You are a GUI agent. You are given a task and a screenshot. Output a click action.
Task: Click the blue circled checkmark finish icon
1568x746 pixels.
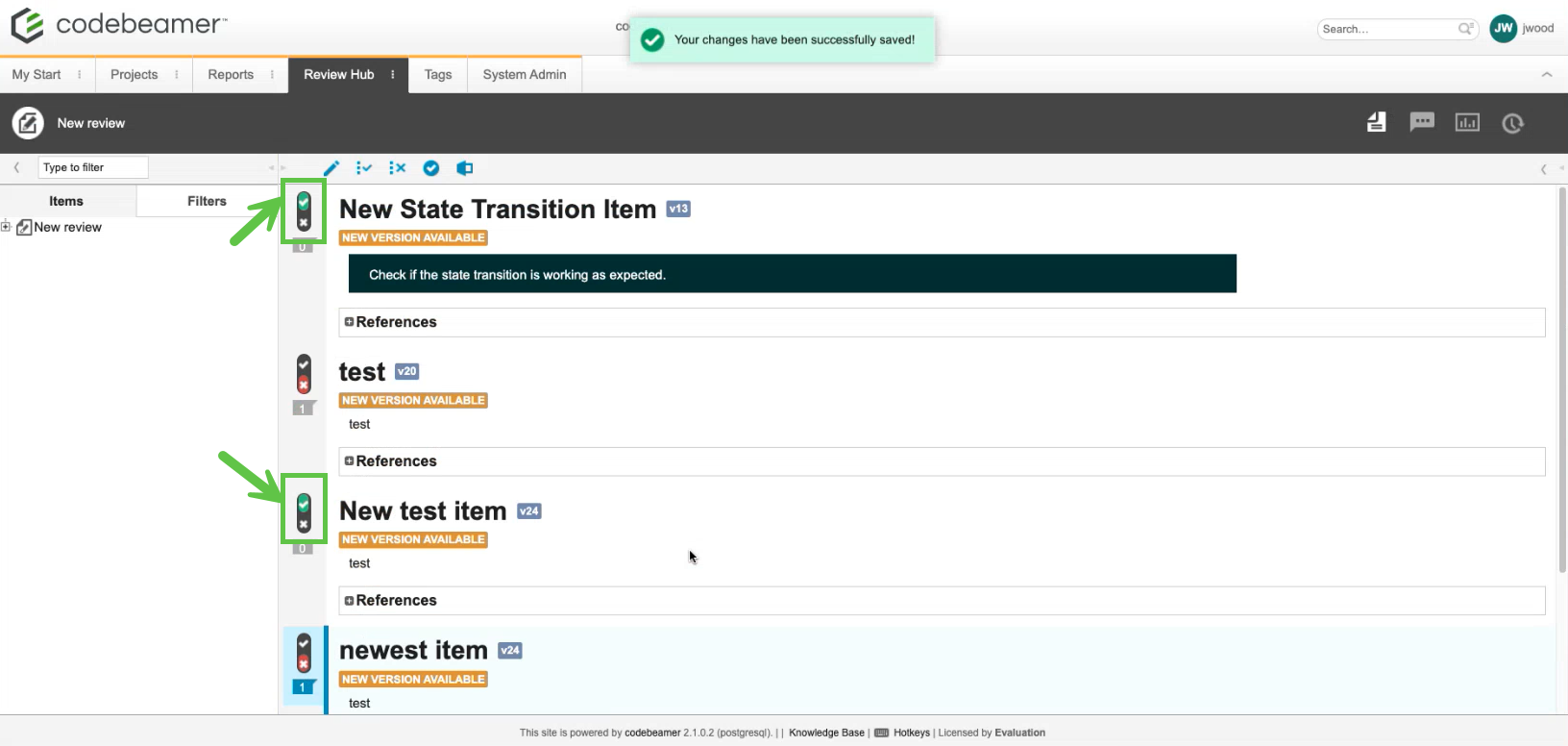point(431,168)
